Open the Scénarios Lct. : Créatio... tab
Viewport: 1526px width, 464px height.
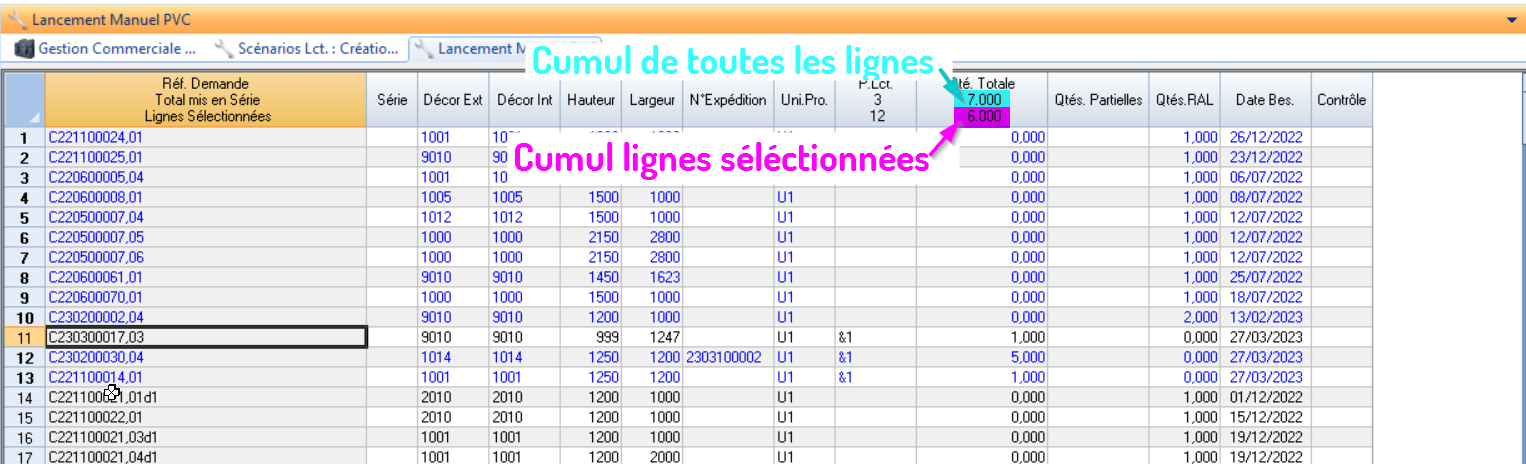[307, 48]
